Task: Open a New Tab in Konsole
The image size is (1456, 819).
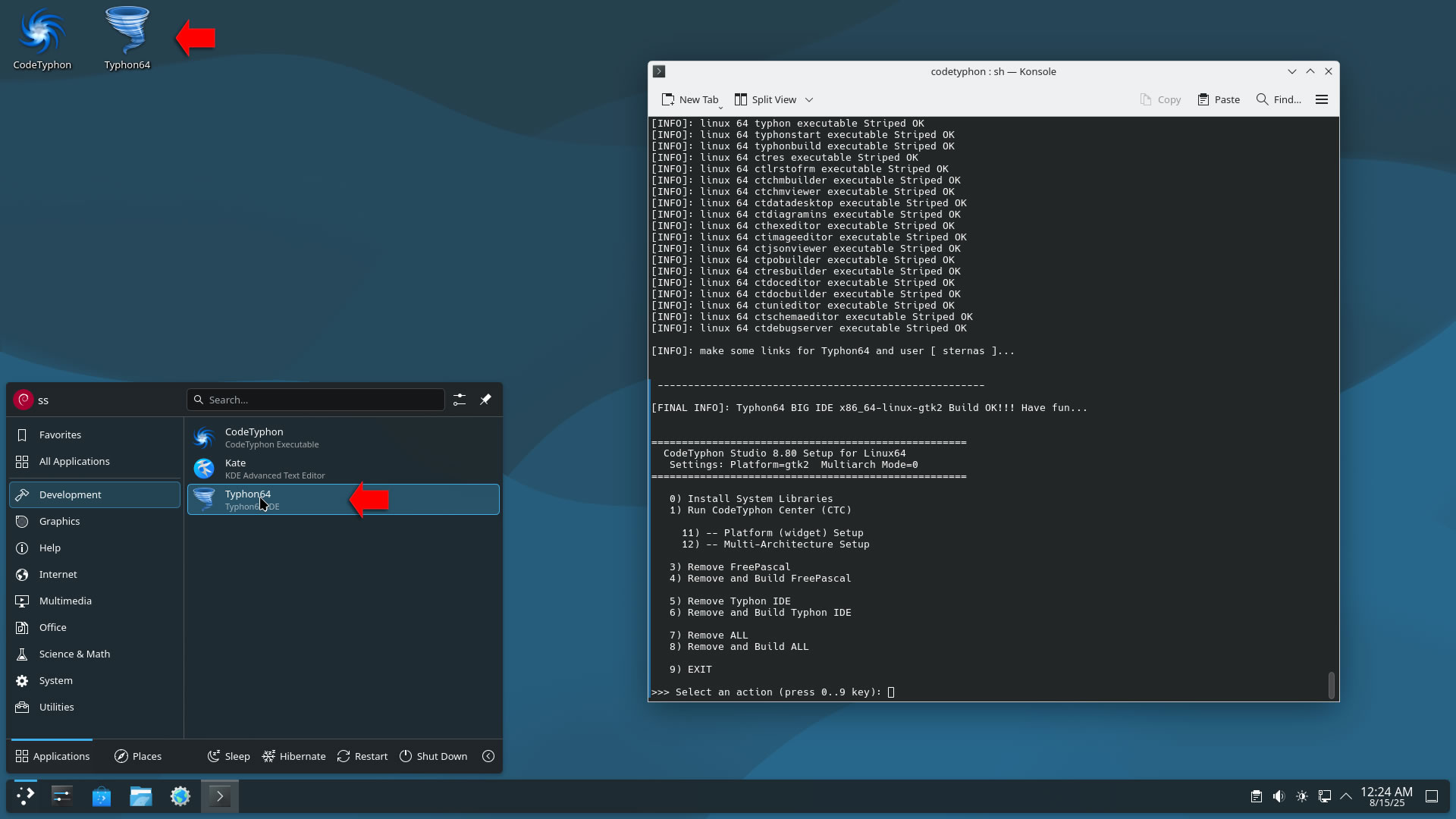Action: tap(689, 99)
